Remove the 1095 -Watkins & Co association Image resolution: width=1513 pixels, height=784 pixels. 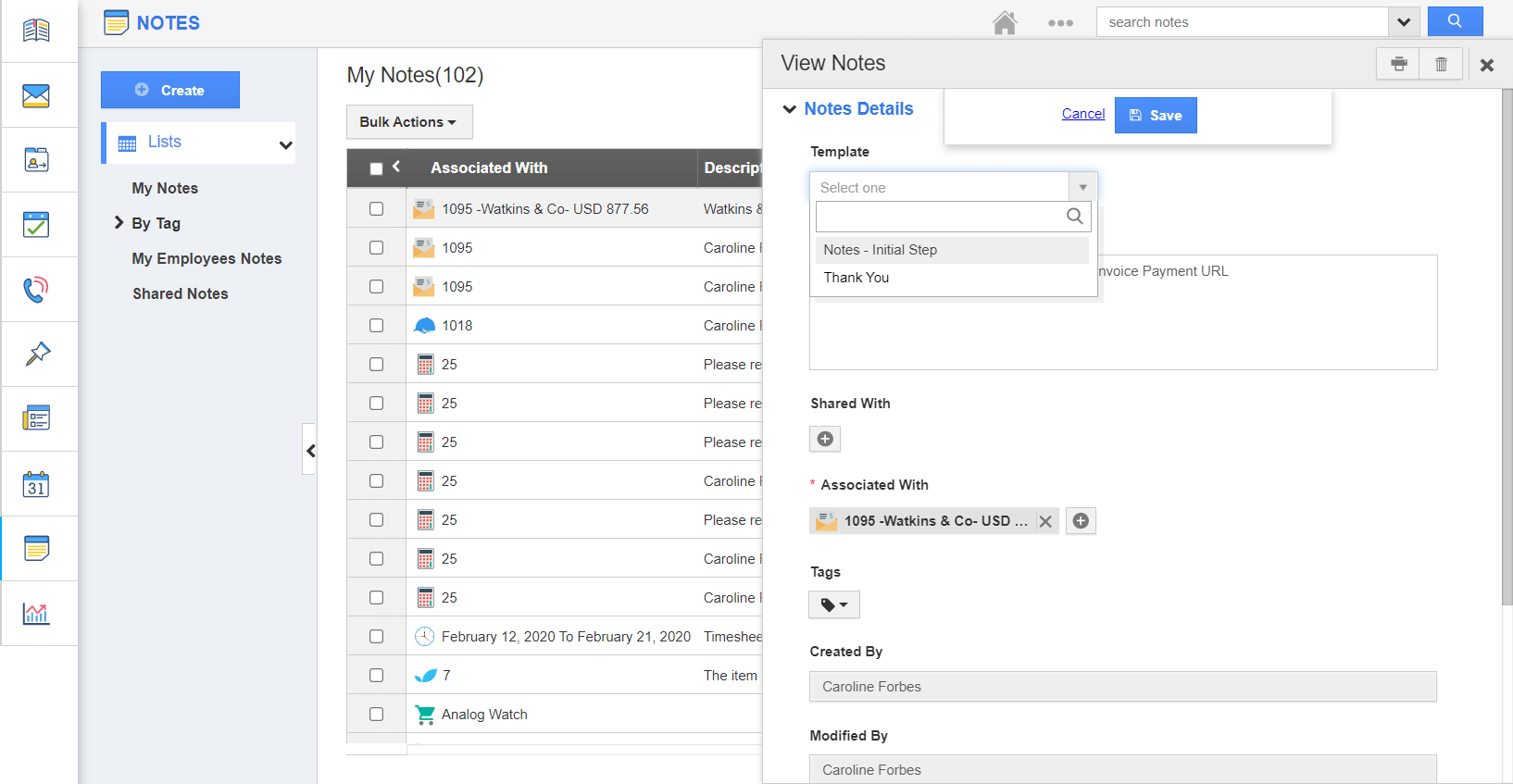pyautogui.click(x=1045, y=521)
